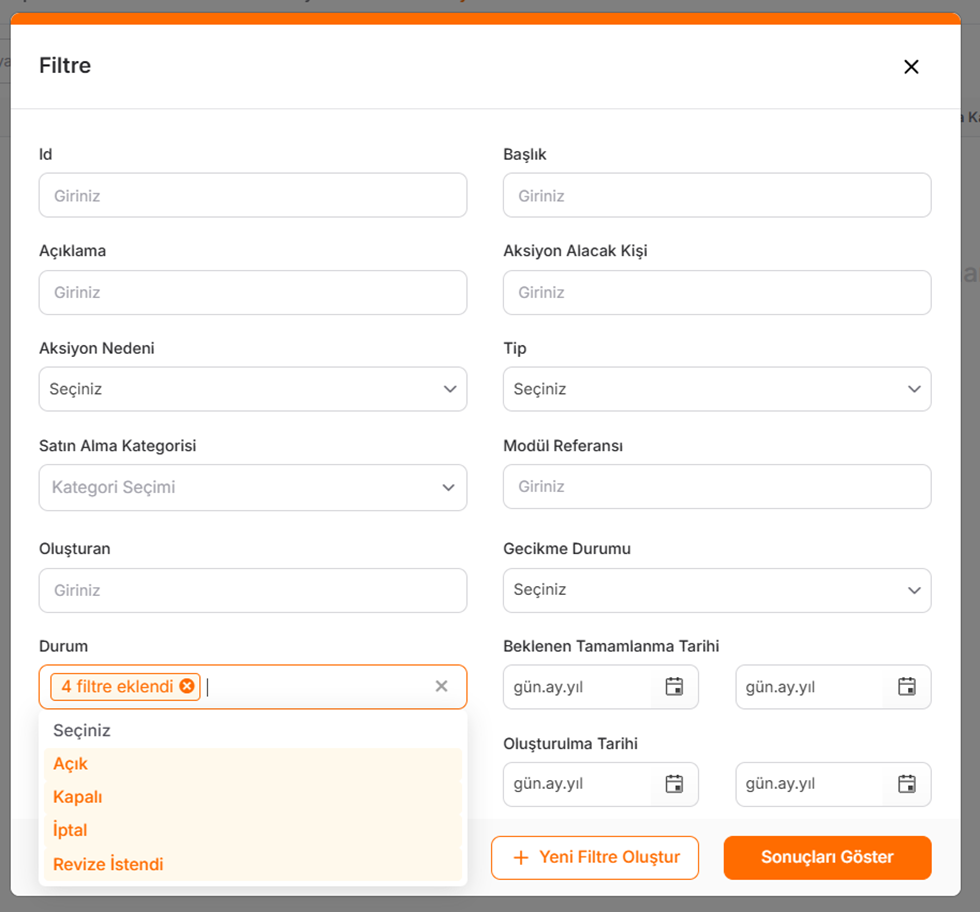Open calendar for Beklenen Tamamlanma end date
Screen dimensions: 980x912
906,686
